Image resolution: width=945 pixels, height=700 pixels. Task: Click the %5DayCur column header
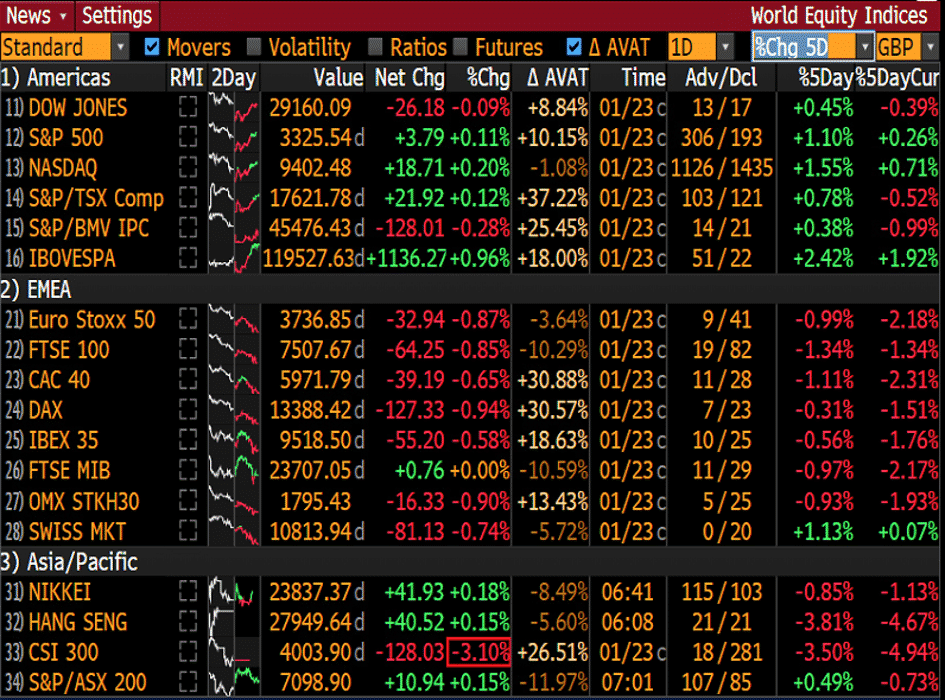(897, 78)
